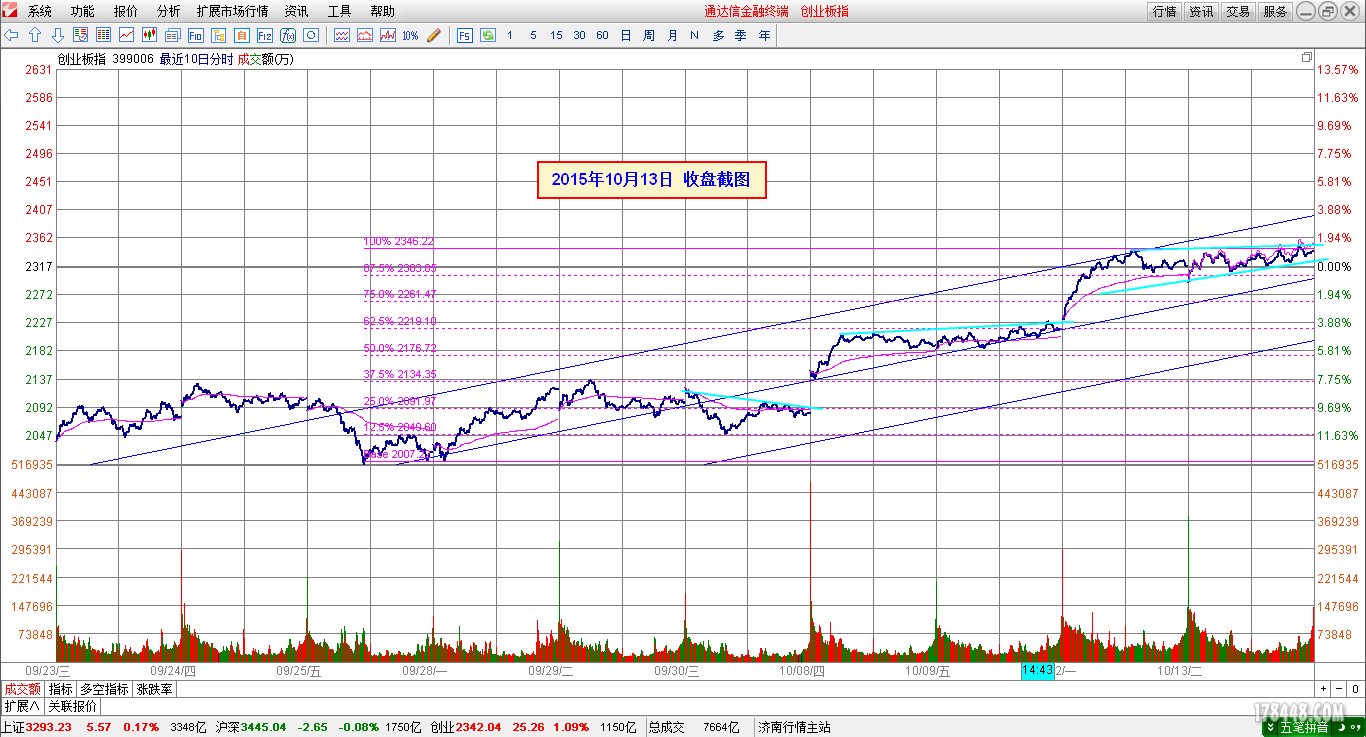
Task: Toggle the 10% coordinate scale button
Action: click(410, 35)
